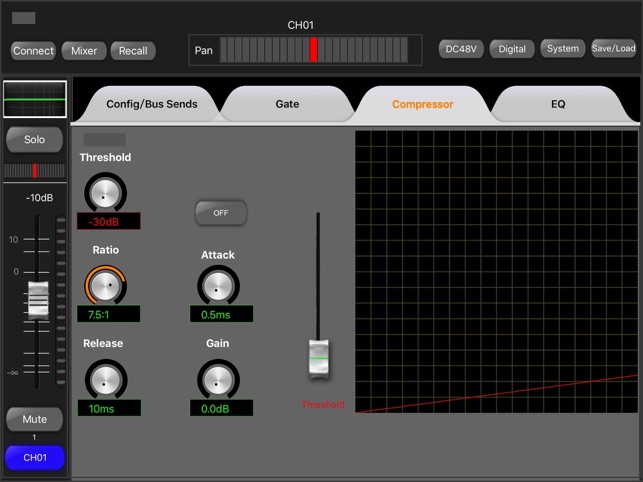Click the -30dB threshold value field

click(x=109, y=222)
